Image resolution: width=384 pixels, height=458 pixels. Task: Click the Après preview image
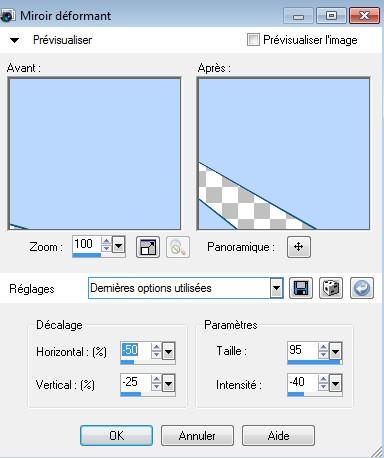click(283, 154)
